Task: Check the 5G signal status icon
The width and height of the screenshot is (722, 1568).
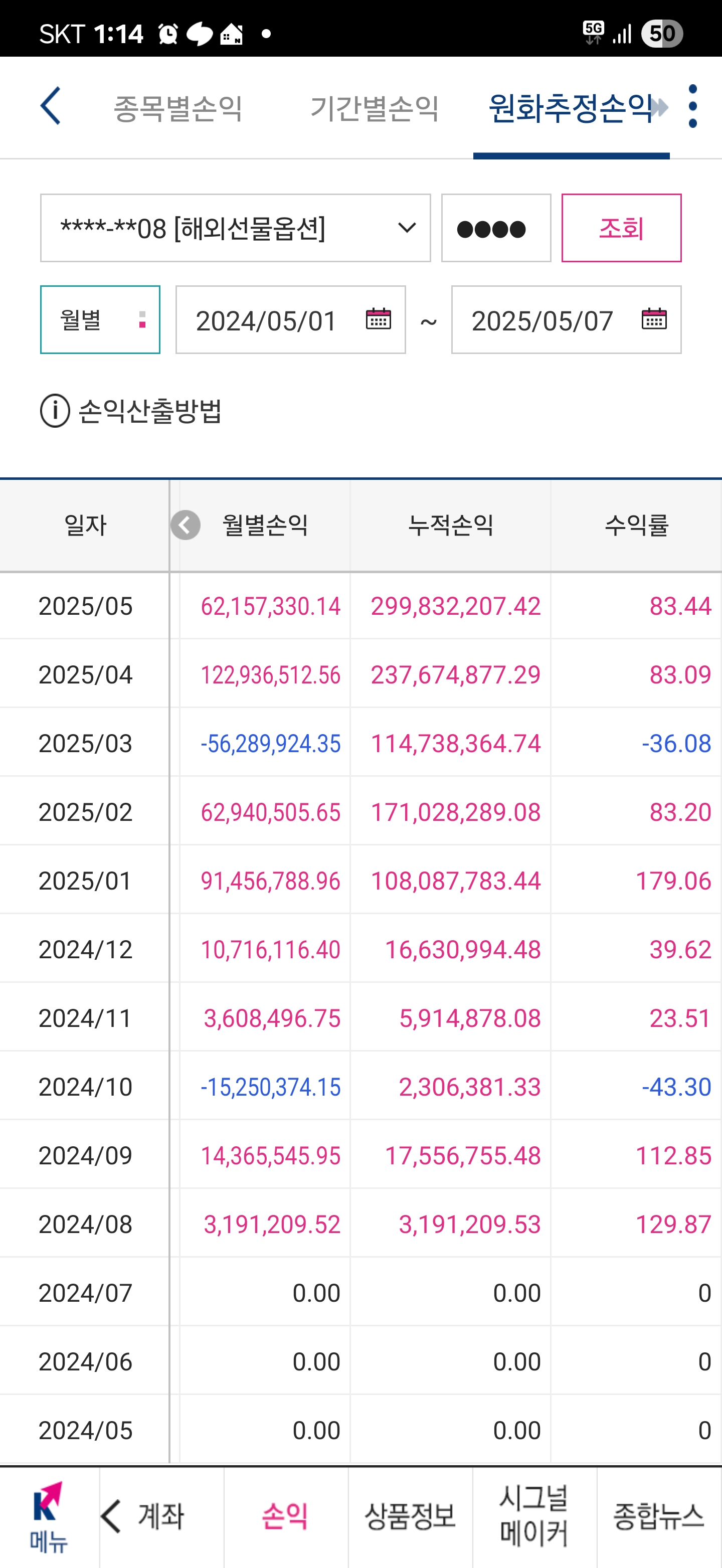Action: (x=593, y=33)
